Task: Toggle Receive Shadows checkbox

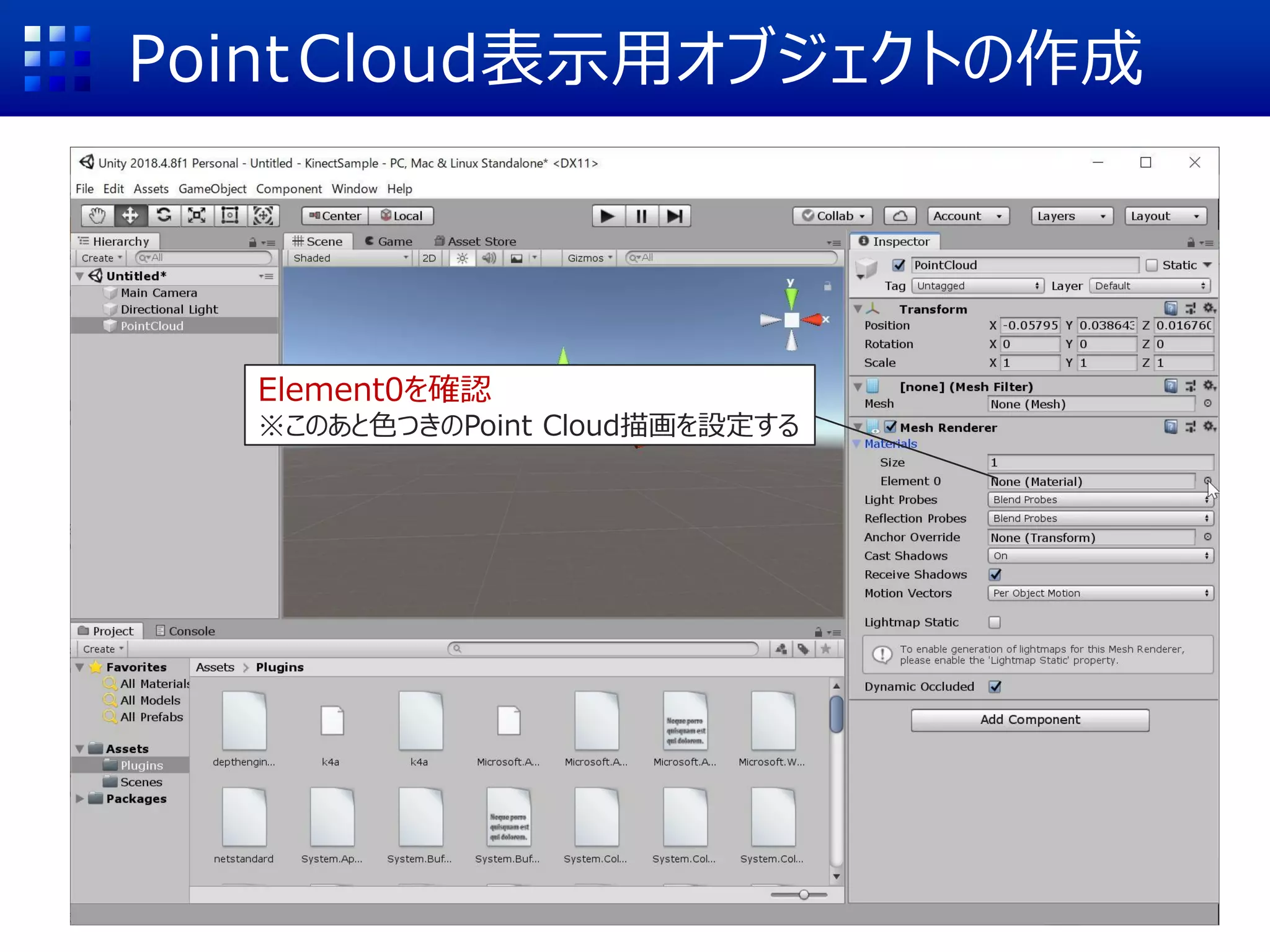Action: (995, 575)
